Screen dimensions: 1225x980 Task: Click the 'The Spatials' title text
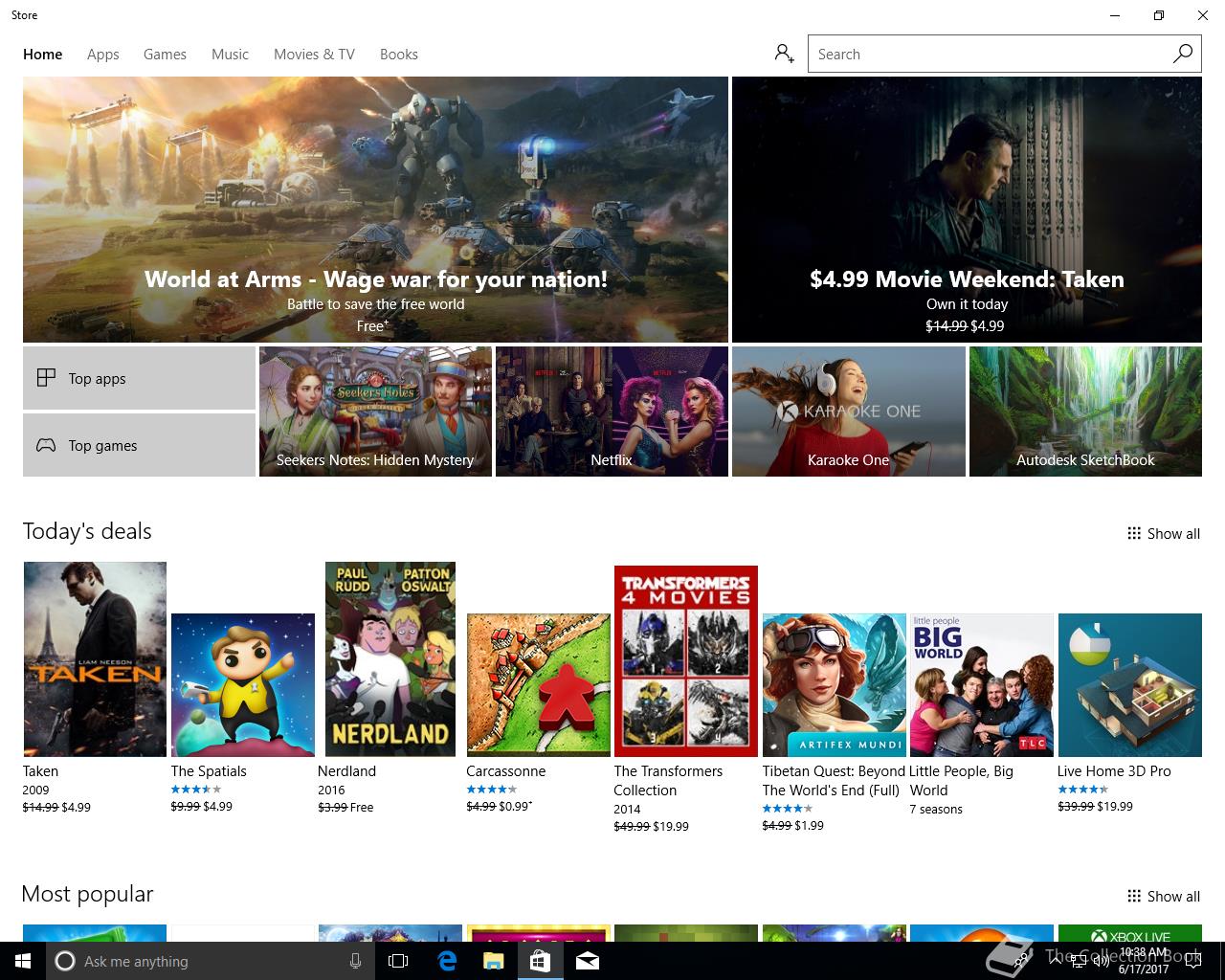coord(209,771)
